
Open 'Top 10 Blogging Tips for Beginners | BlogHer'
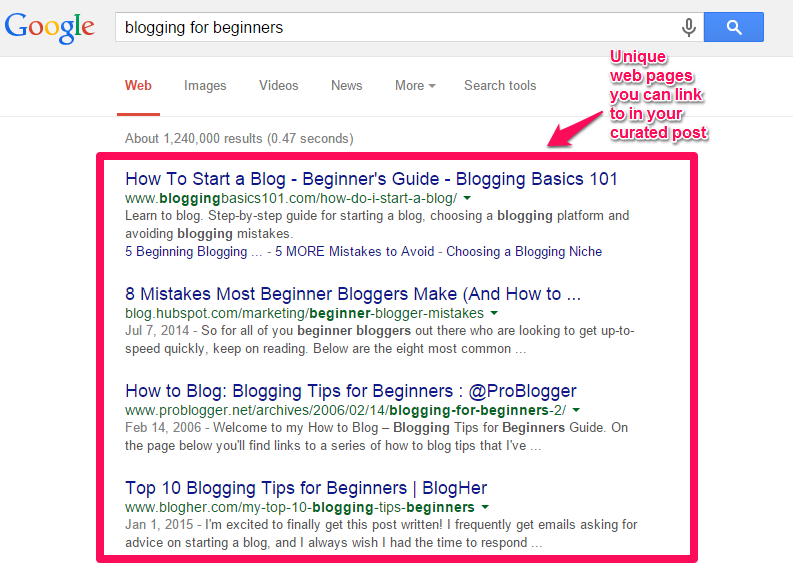(306, 488)
